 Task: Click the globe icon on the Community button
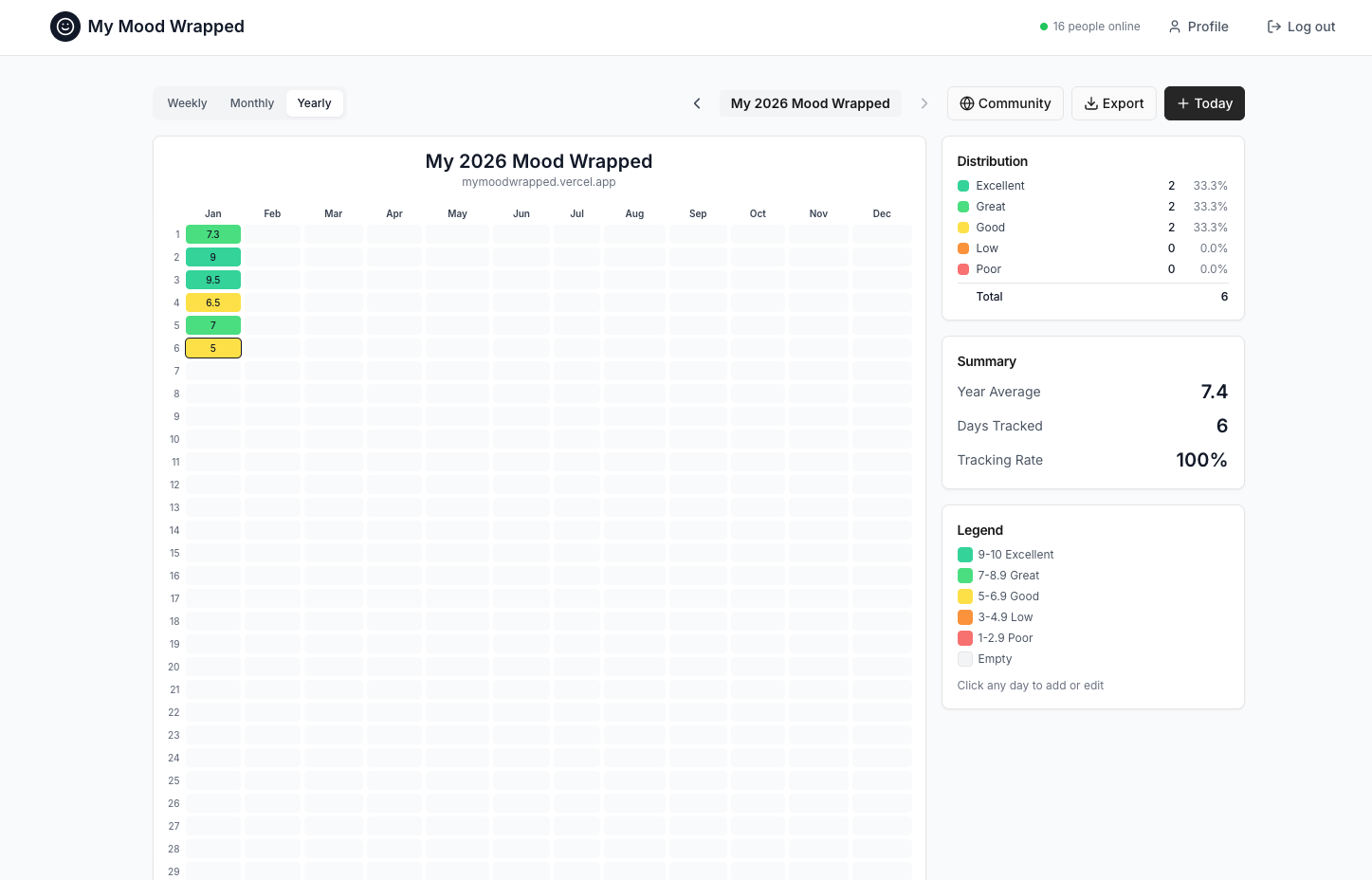click(966, 103)
